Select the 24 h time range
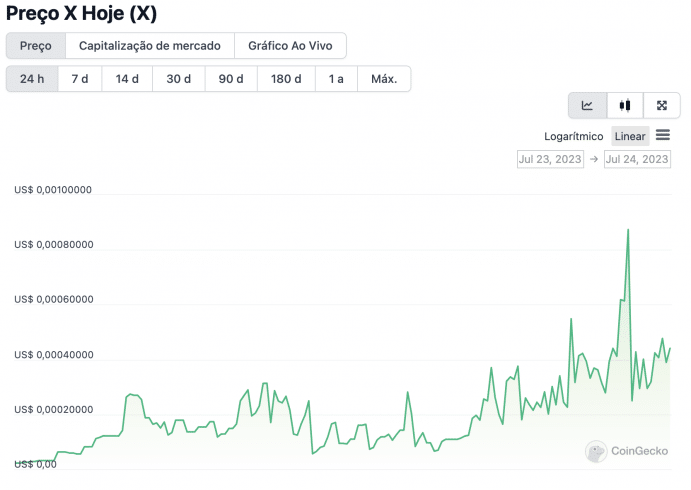This screenshot has height=490, width=691. [x=32, y=79]
